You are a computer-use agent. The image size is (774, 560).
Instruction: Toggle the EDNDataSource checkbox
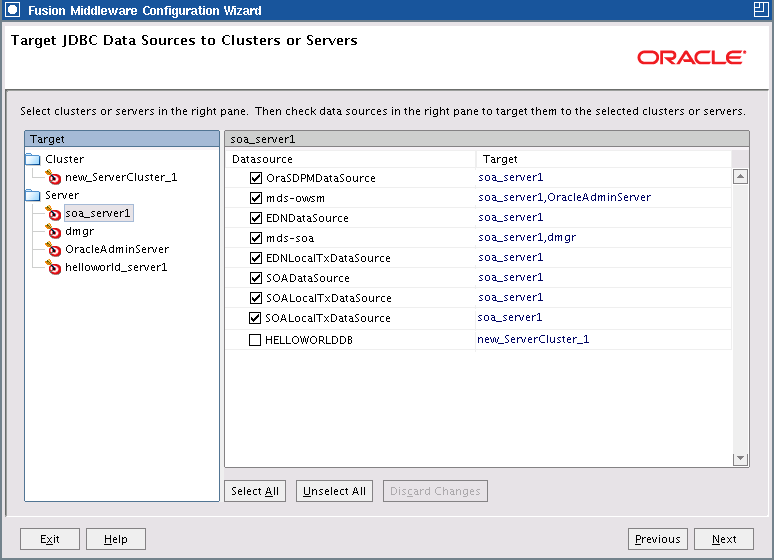pos(256,218)
